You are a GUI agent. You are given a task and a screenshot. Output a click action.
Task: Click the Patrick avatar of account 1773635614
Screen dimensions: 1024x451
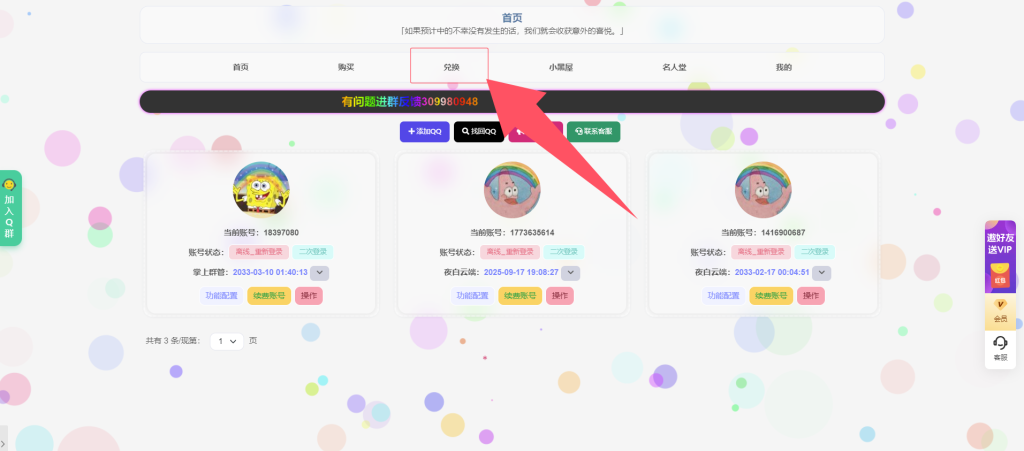[512, 190]
